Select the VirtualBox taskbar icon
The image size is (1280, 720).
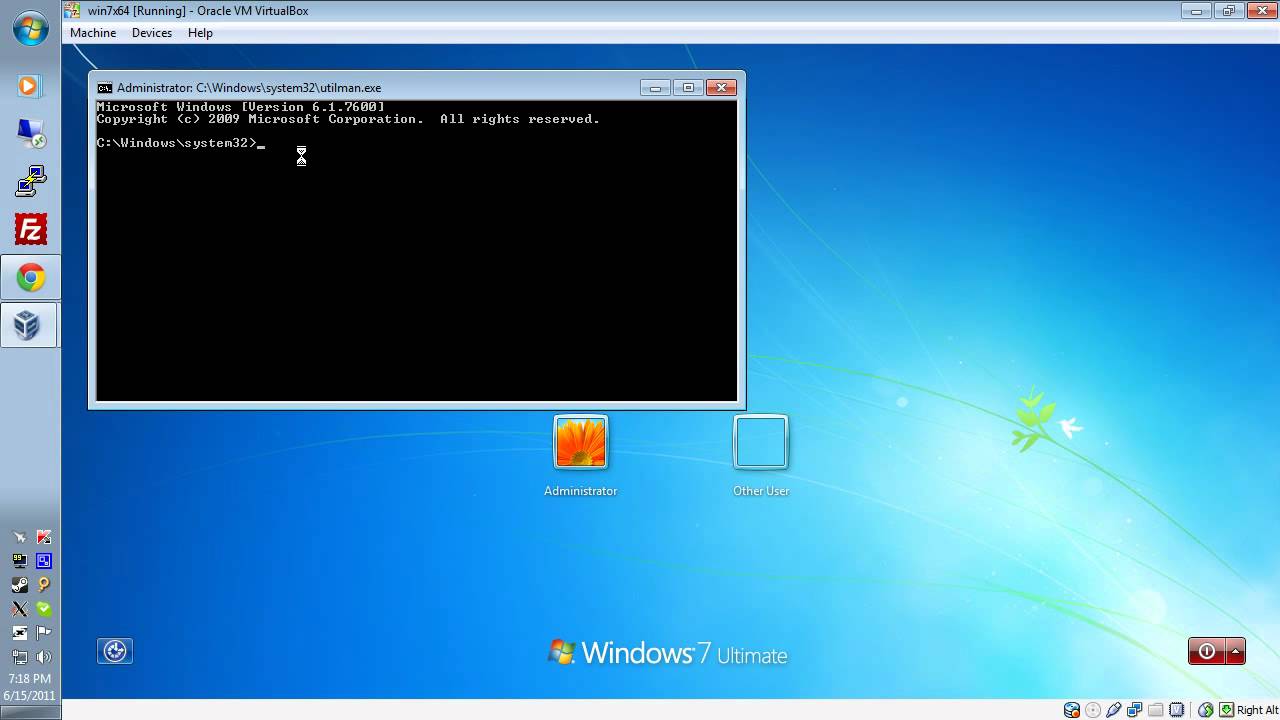[28, 325]
